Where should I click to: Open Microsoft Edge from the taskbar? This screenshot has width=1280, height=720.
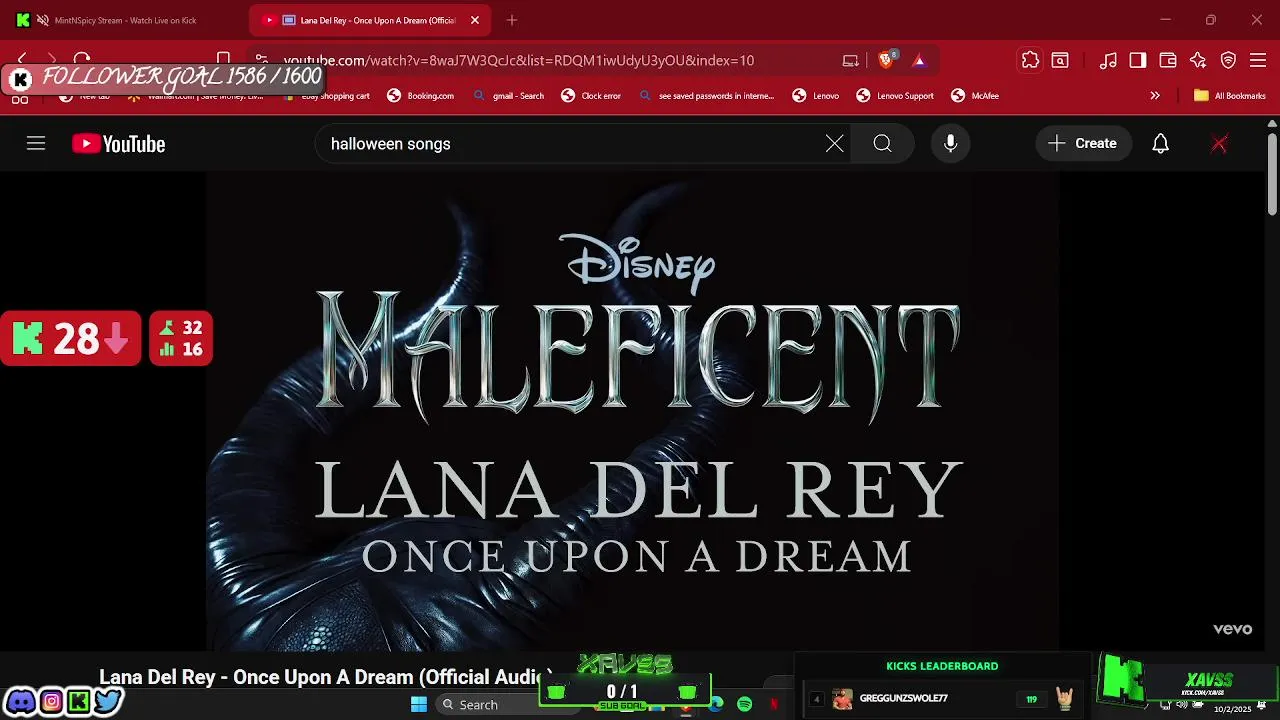tap(717, 704)
